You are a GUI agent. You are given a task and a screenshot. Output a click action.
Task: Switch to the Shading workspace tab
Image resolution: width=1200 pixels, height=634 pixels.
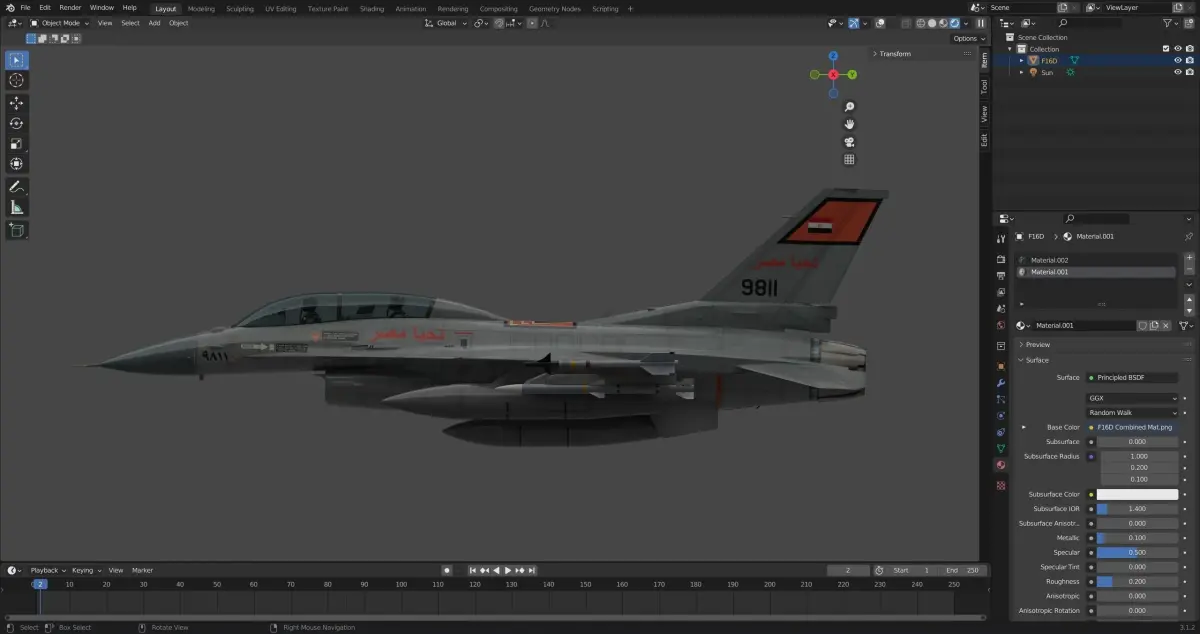click(372, 8)
